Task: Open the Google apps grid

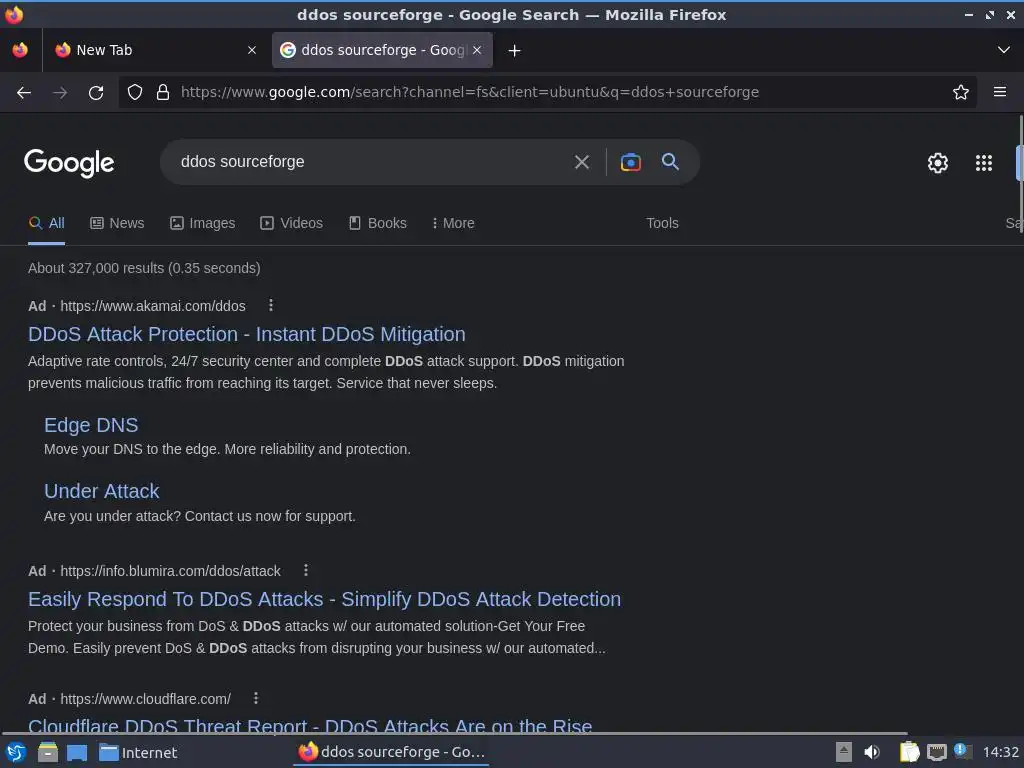Action: click(x=984, y=163)
